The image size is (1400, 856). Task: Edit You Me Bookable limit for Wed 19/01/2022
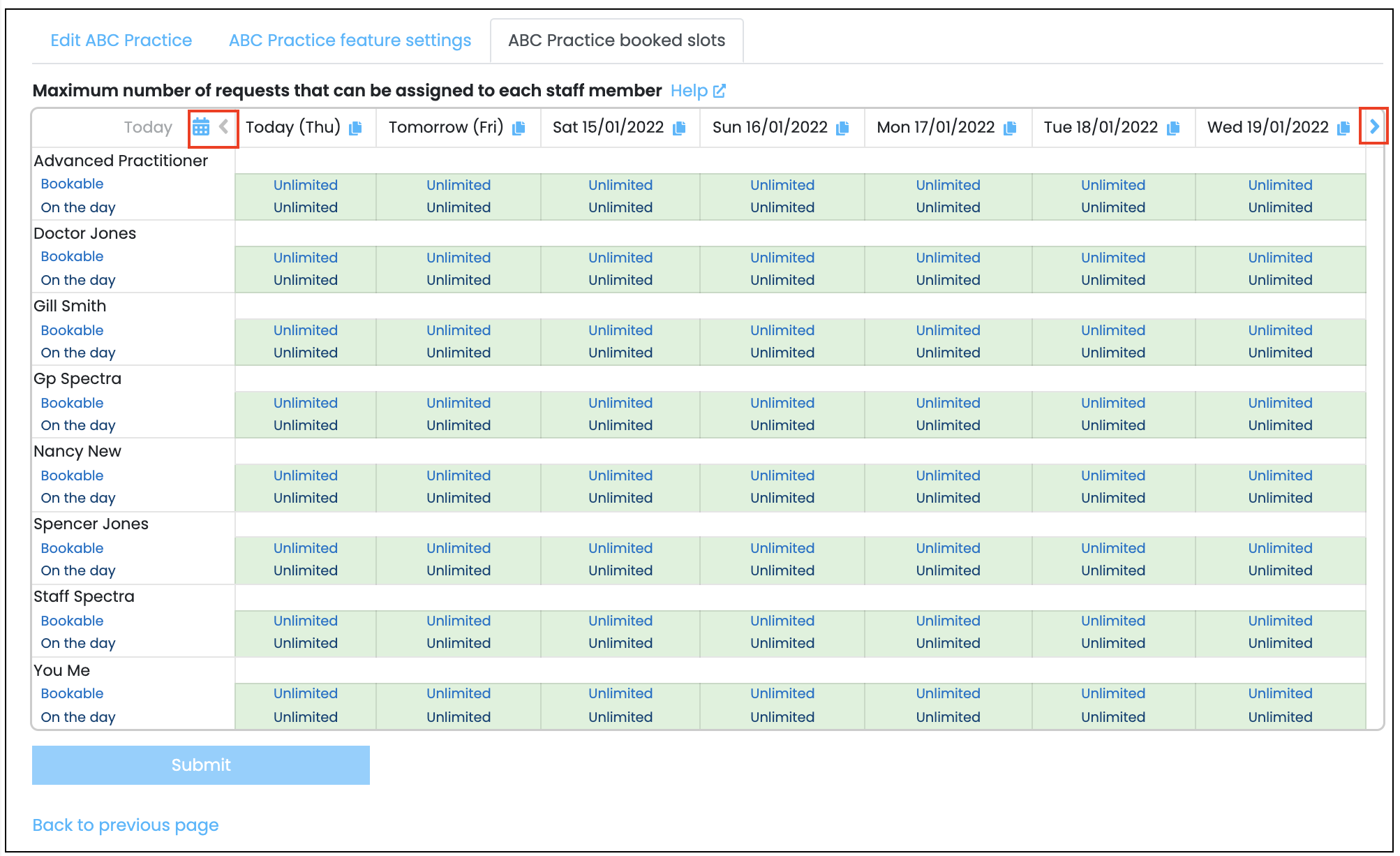[x=1280, y=693]
